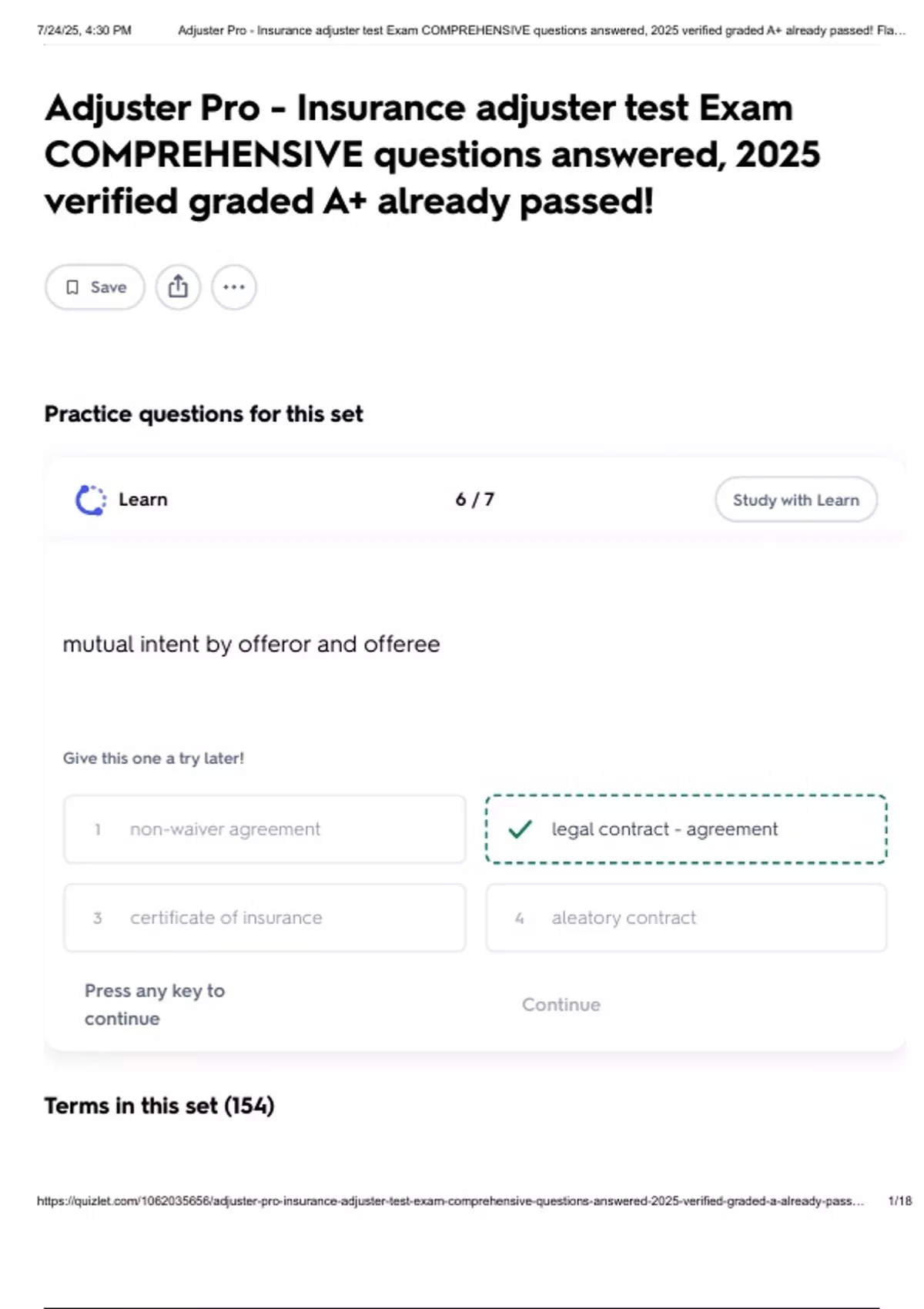Open the three-dot more options menu
924x1309 pixels.
click(x=234, y=287)
